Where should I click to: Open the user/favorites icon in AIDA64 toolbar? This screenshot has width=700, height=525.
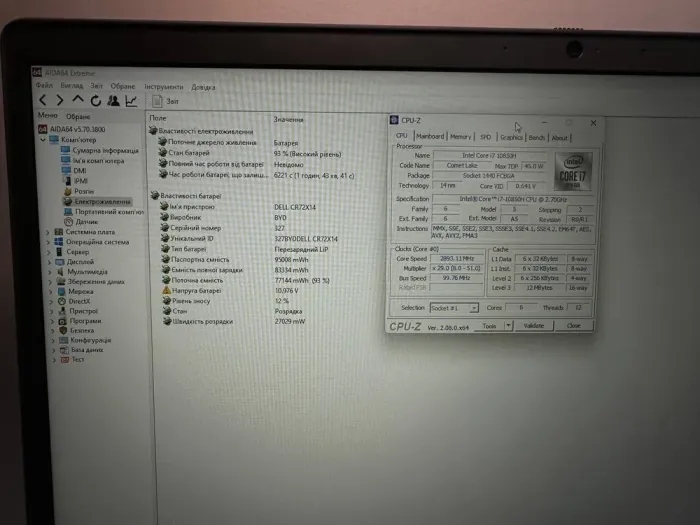tap(113, 101)
